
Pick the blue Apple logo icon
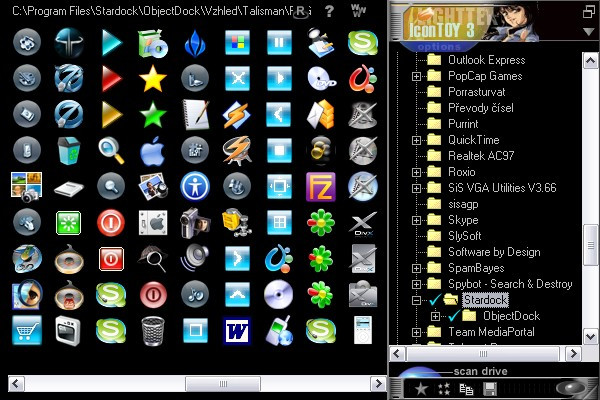click(x=153, y=151)
